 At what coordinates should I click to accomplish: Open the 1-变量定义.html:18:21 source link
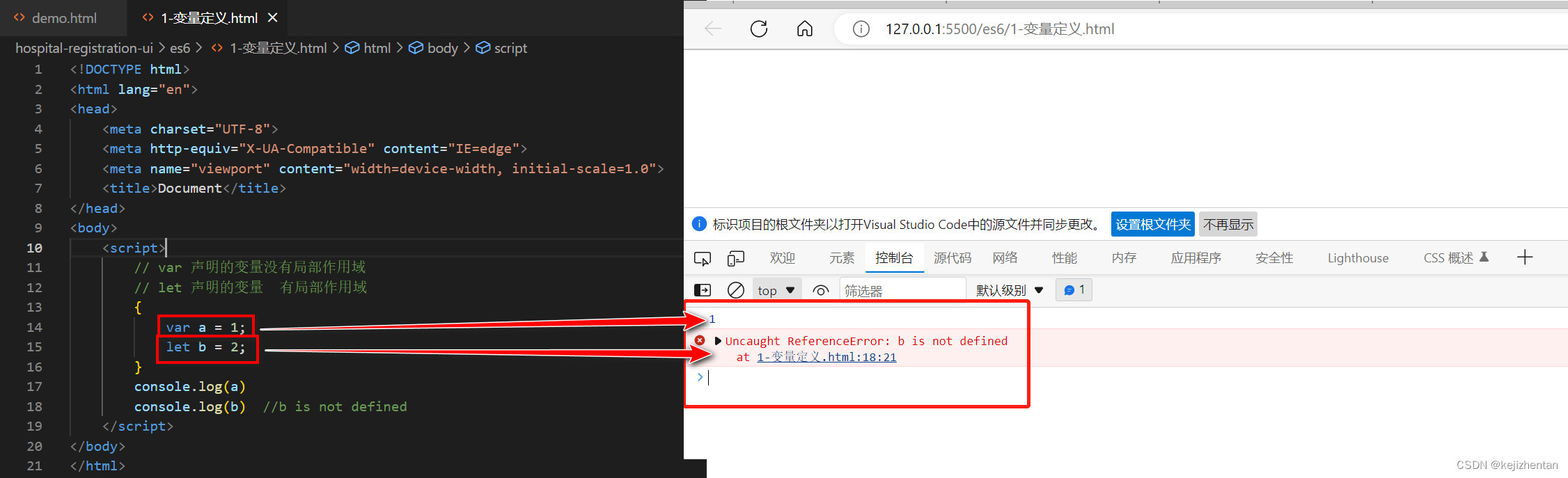tap(826, 357)
